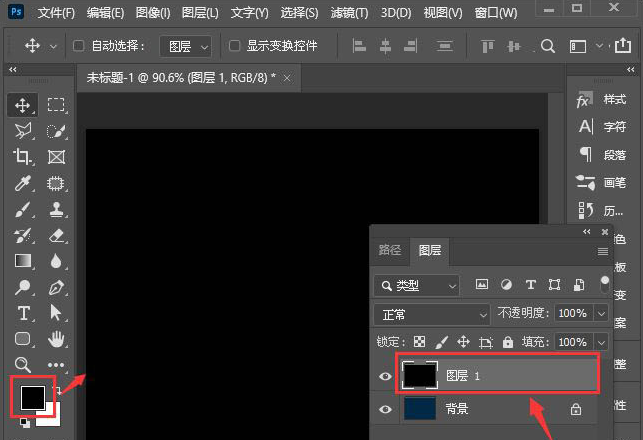Select the Rounded Rectangle shape tool

tap(23, 339)
